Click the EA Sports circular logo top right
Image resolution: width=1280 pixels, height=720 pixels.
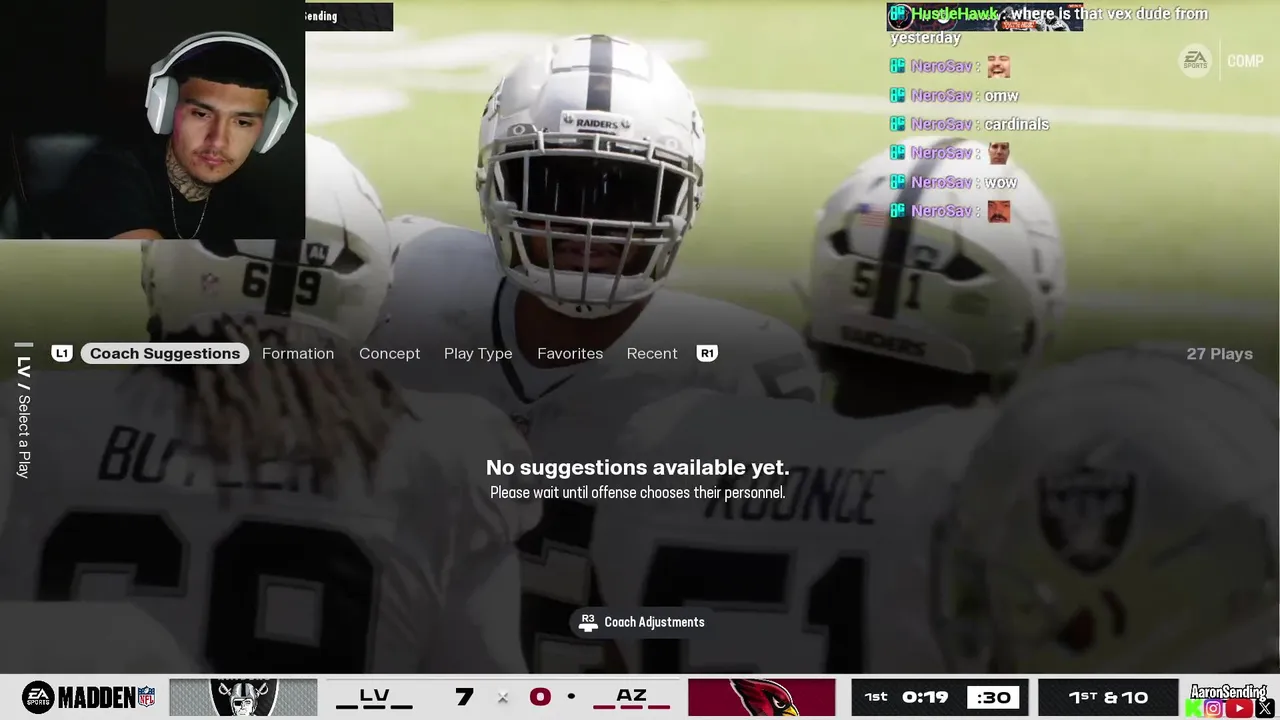[1196, 61]
